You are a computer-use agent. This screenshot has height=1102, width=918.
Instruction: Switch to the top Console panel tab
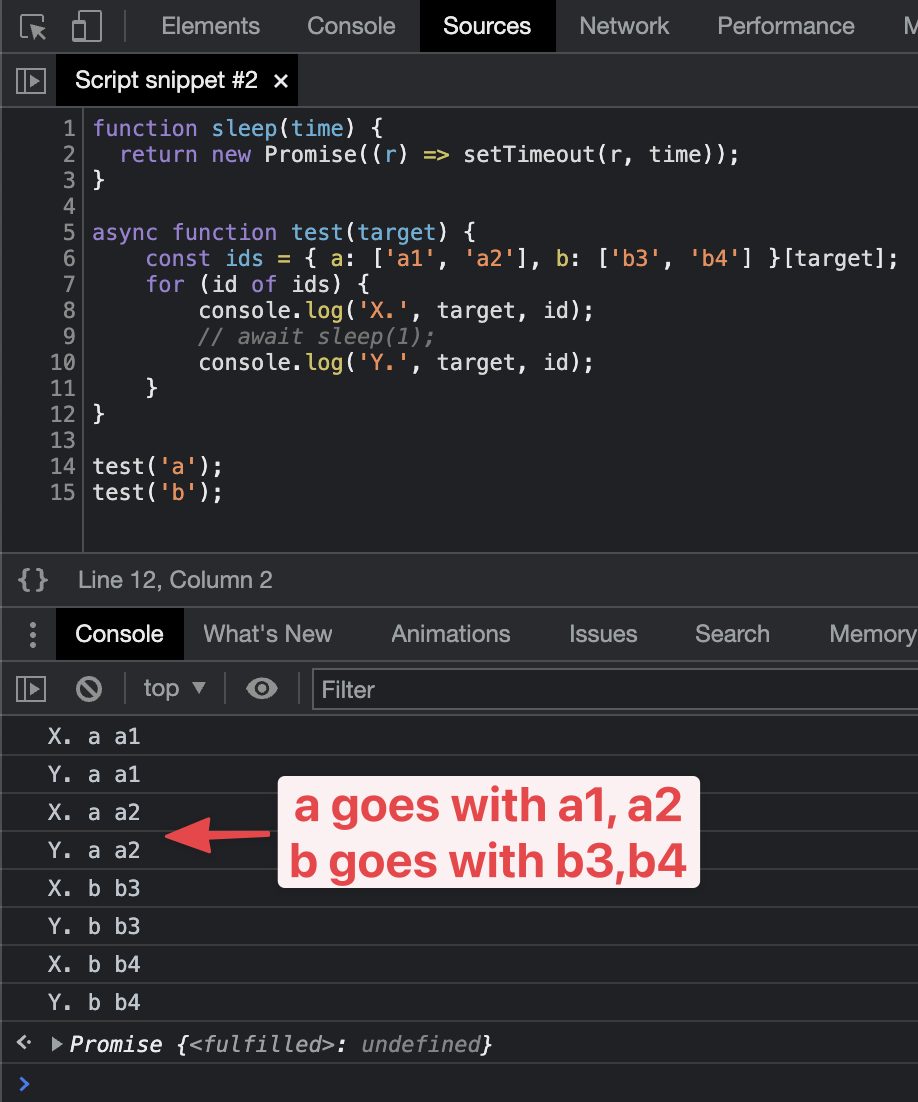point(351,26)
